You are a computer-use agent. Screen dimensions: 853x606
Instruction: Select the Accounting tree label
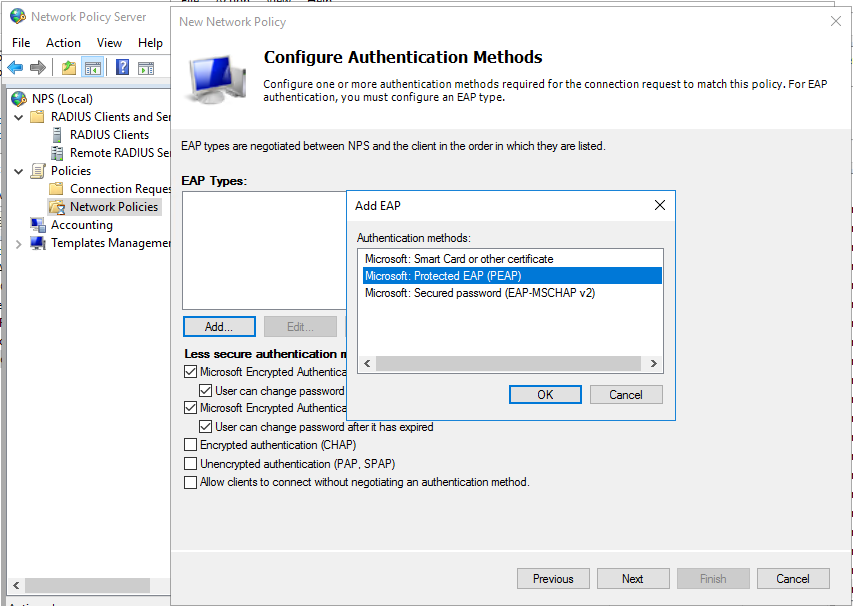tap(82, 225)
